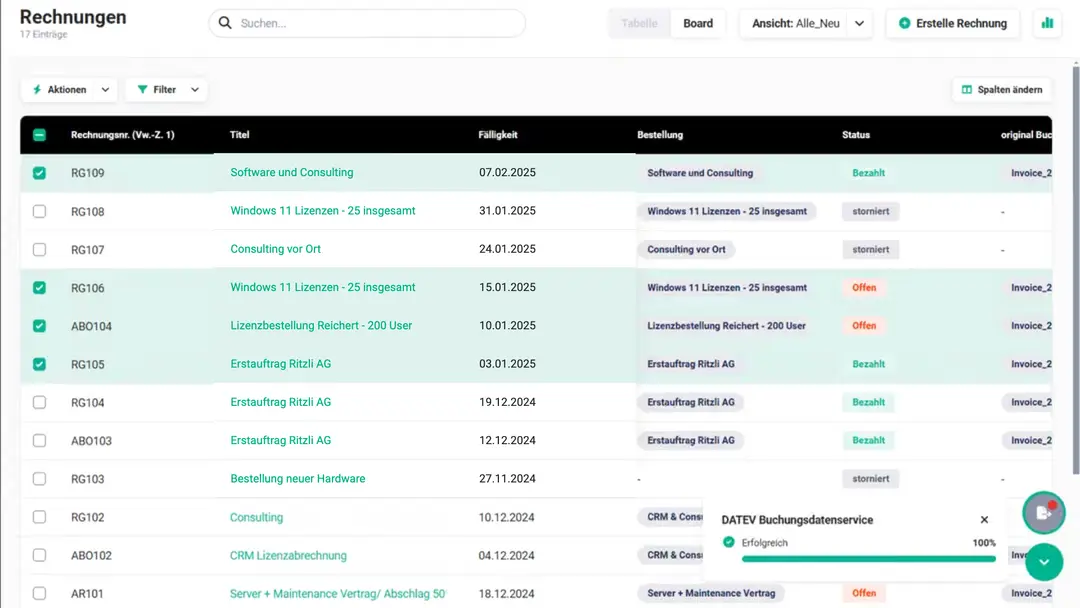The width and height of the screenshot is (1080, 608).
Task: Open the Consulting vor Ort invoice link
Action: point(276,249)
